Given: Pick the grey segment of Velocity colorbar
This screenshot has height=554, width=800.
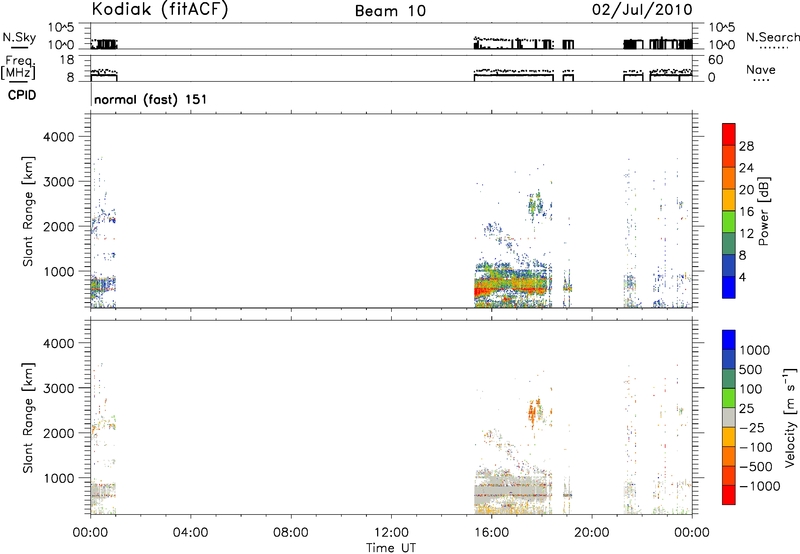Looking at the screenshot, I should pos(729,418).
